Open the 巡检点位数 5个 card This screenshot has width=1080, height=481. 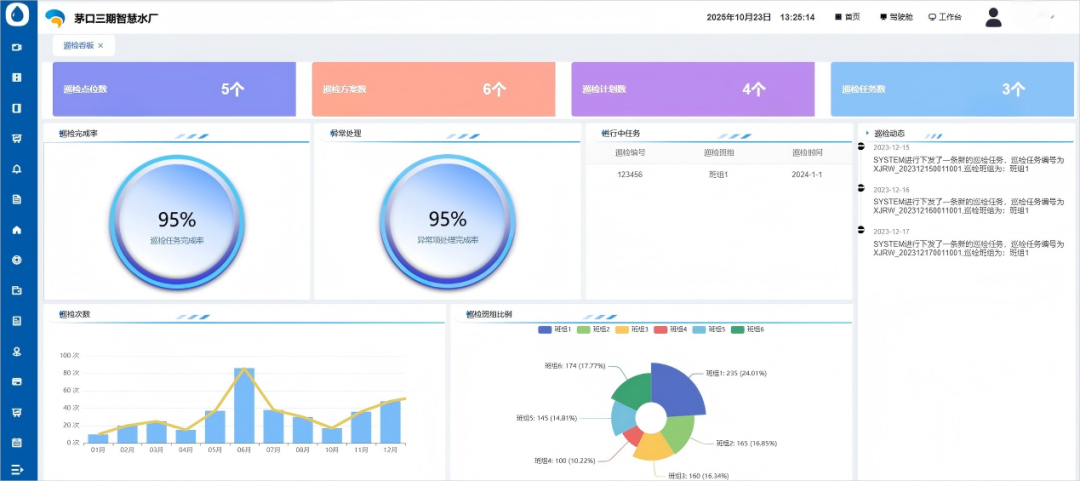coord(174,89)
